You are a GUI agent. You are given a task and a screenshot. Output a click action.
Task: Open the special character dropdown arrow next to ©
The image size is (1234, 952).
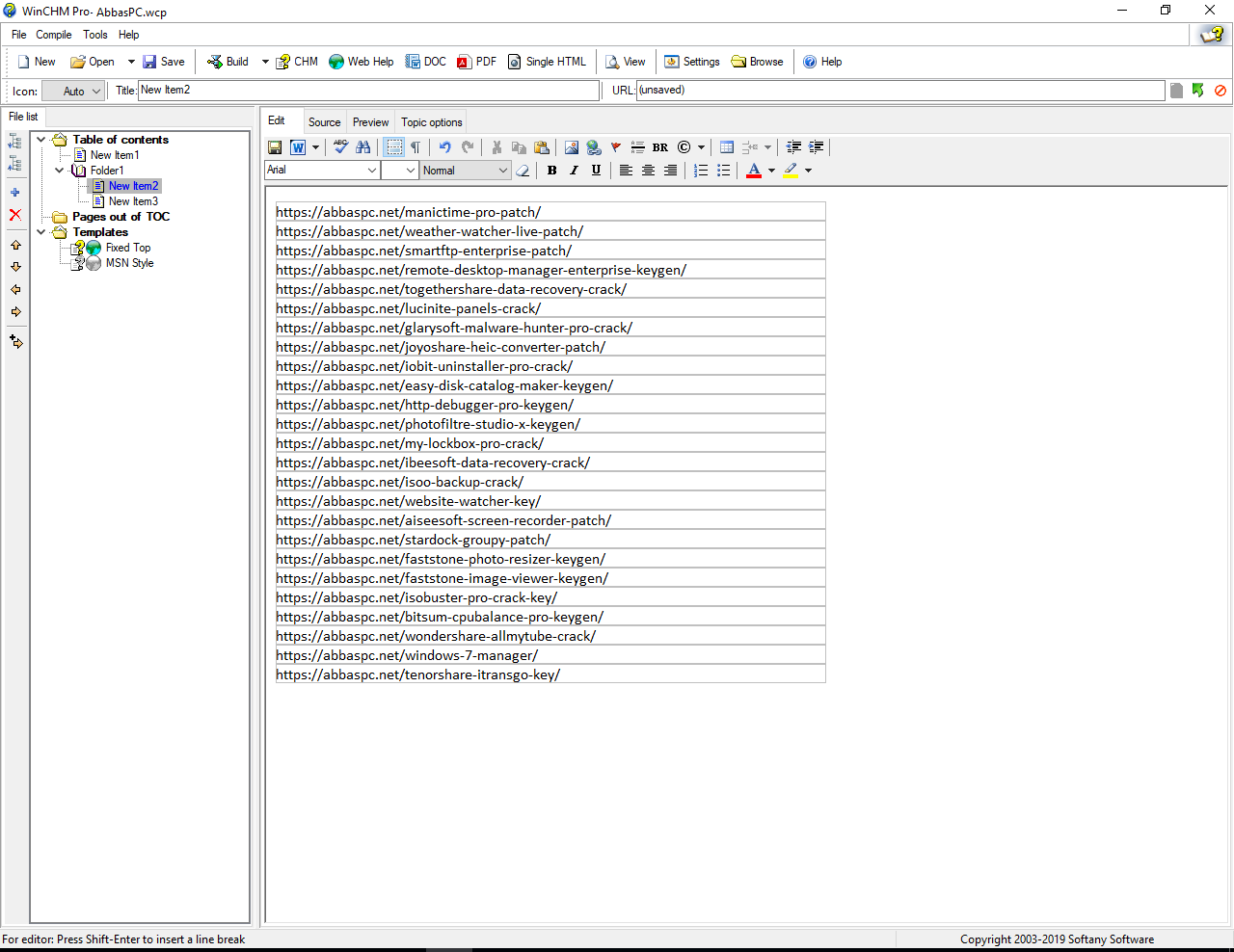pos(701,147)
